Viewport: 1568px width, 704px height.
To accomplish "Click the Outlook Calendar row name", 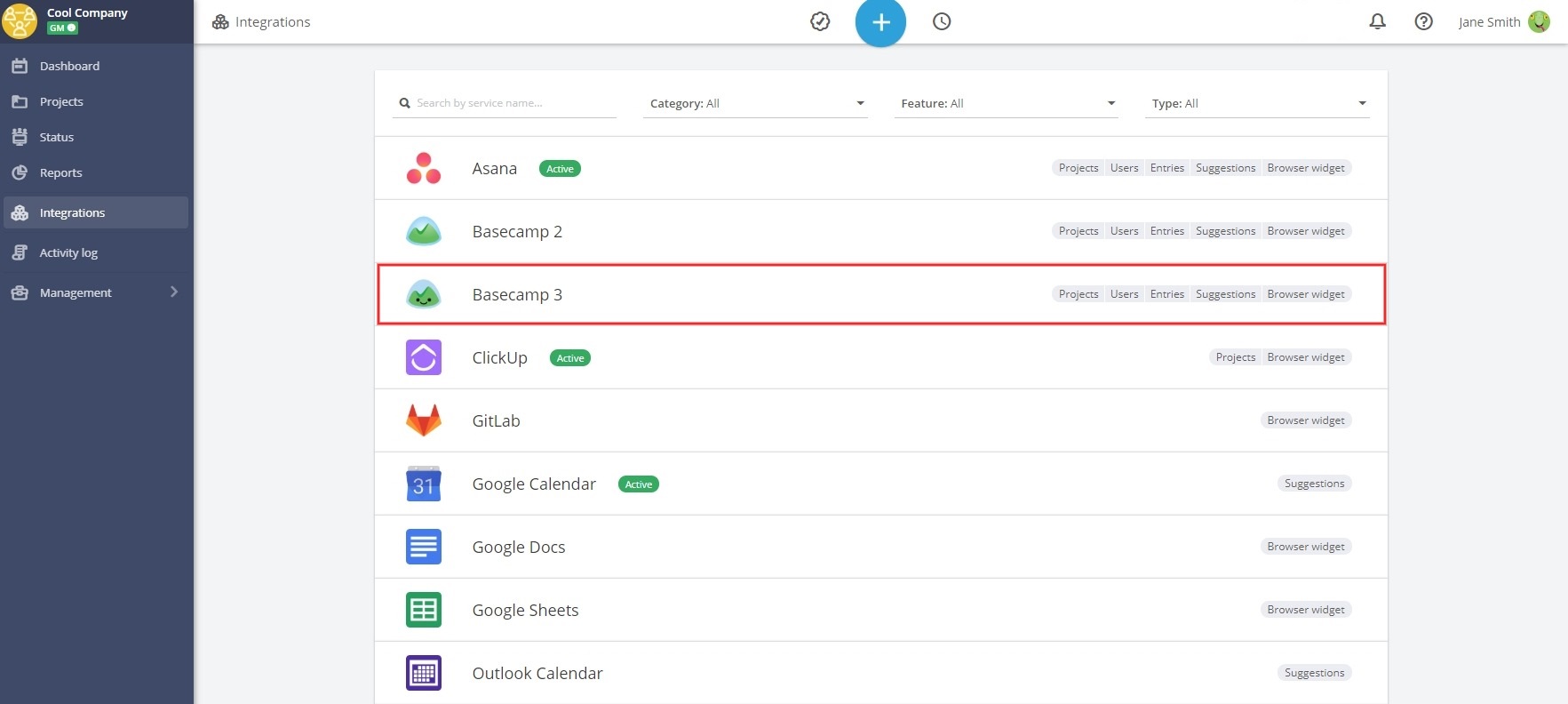I will [x=537, y=673].
